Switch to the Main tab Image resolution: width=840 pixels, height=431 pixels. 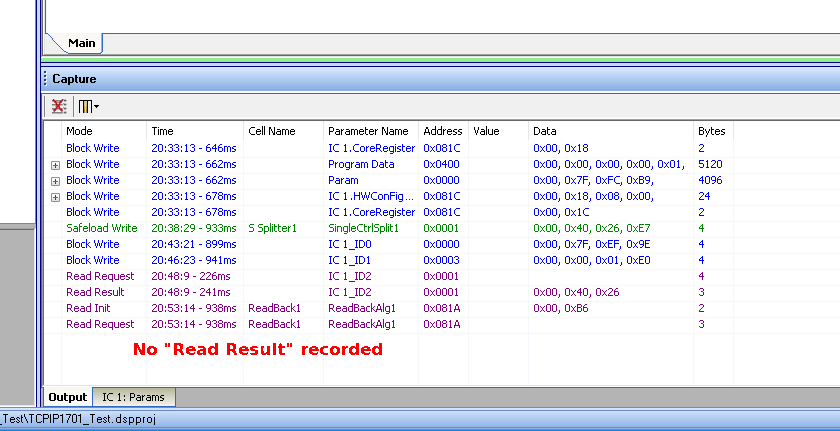(81, 43)
